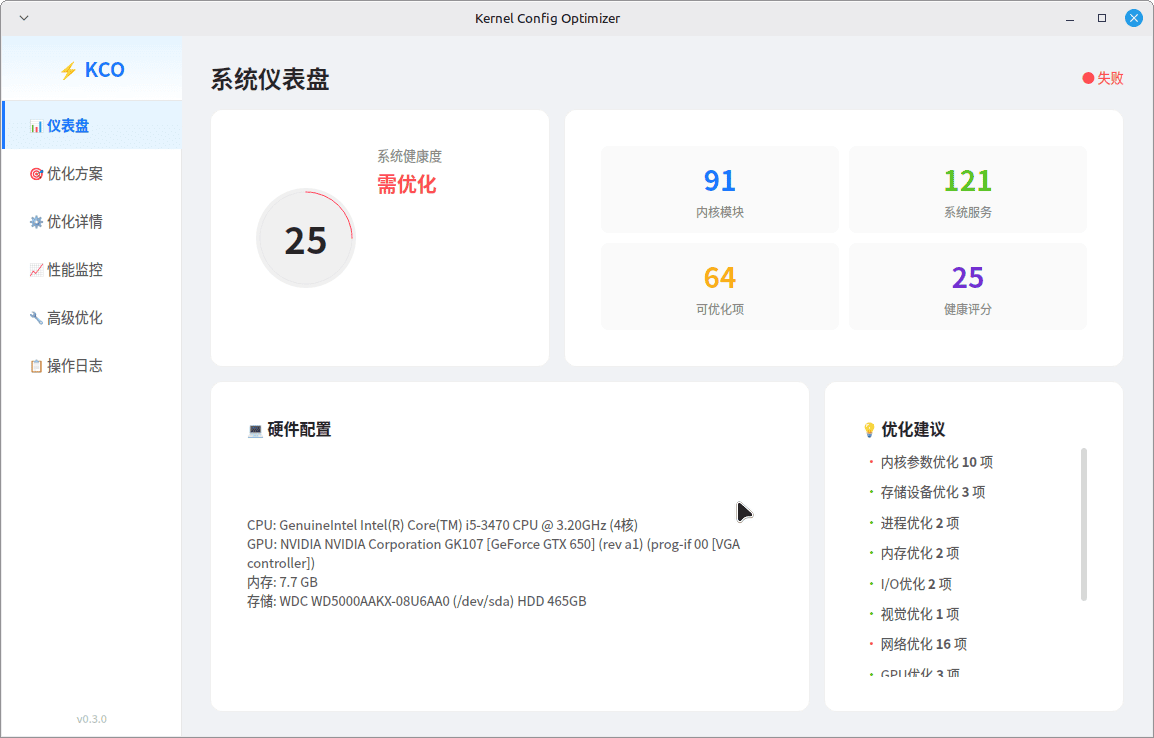View the 操作日志 page
This screenshot has height=738, width=1154.
tap(92, 365)
